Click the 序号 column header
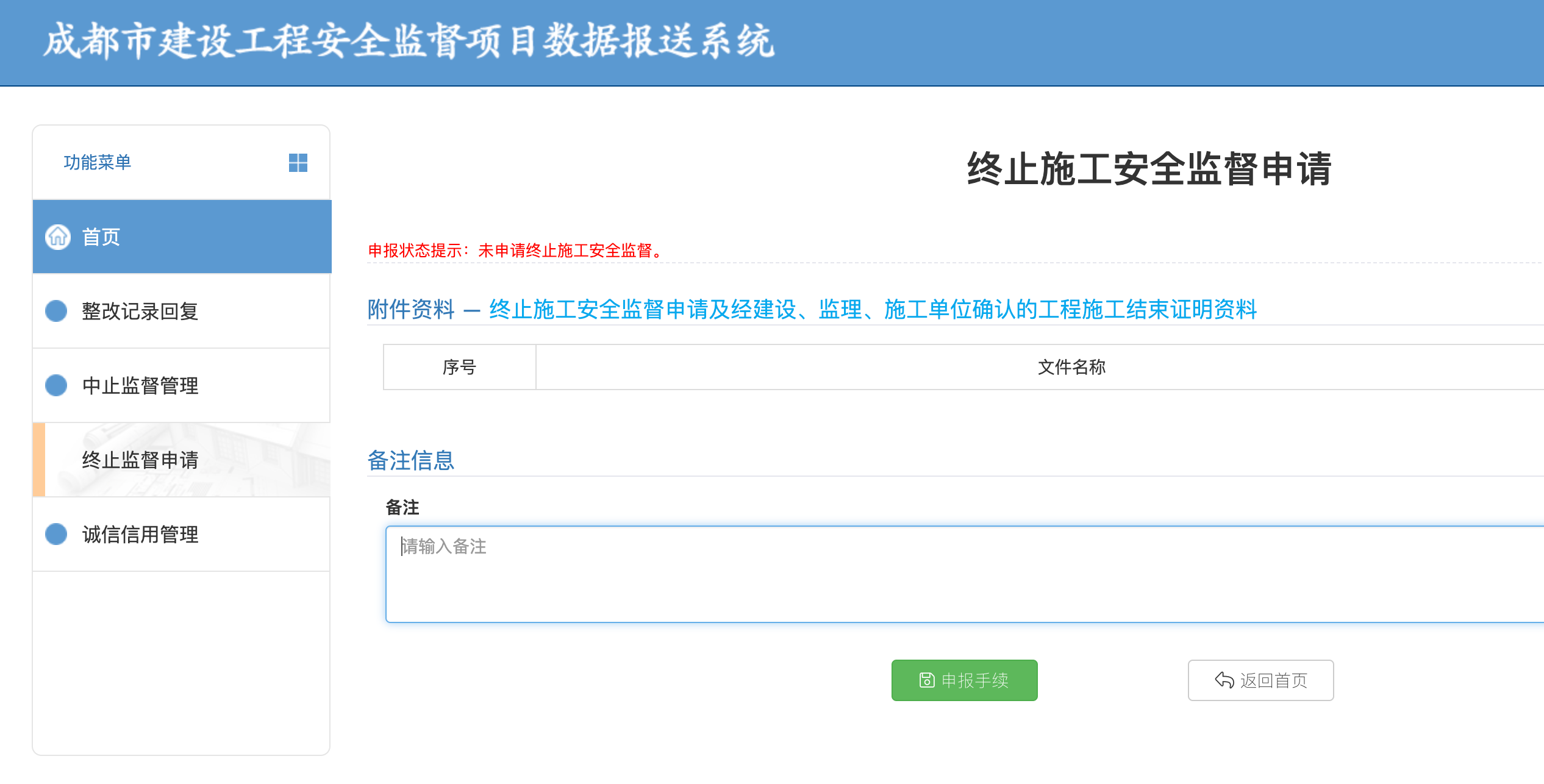This screenshot has width=1544, height=784. click(459, 367)
